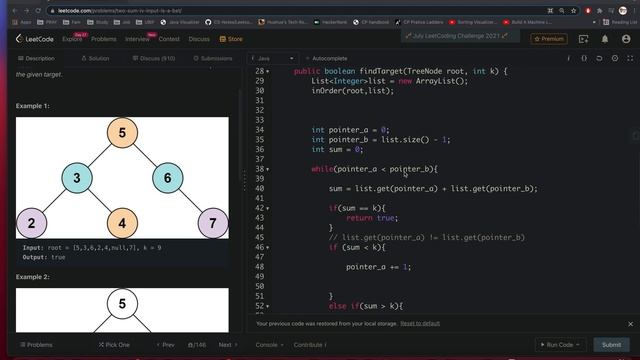
Task: Open the Interview nav item
Action: click(x=138, y=39)
